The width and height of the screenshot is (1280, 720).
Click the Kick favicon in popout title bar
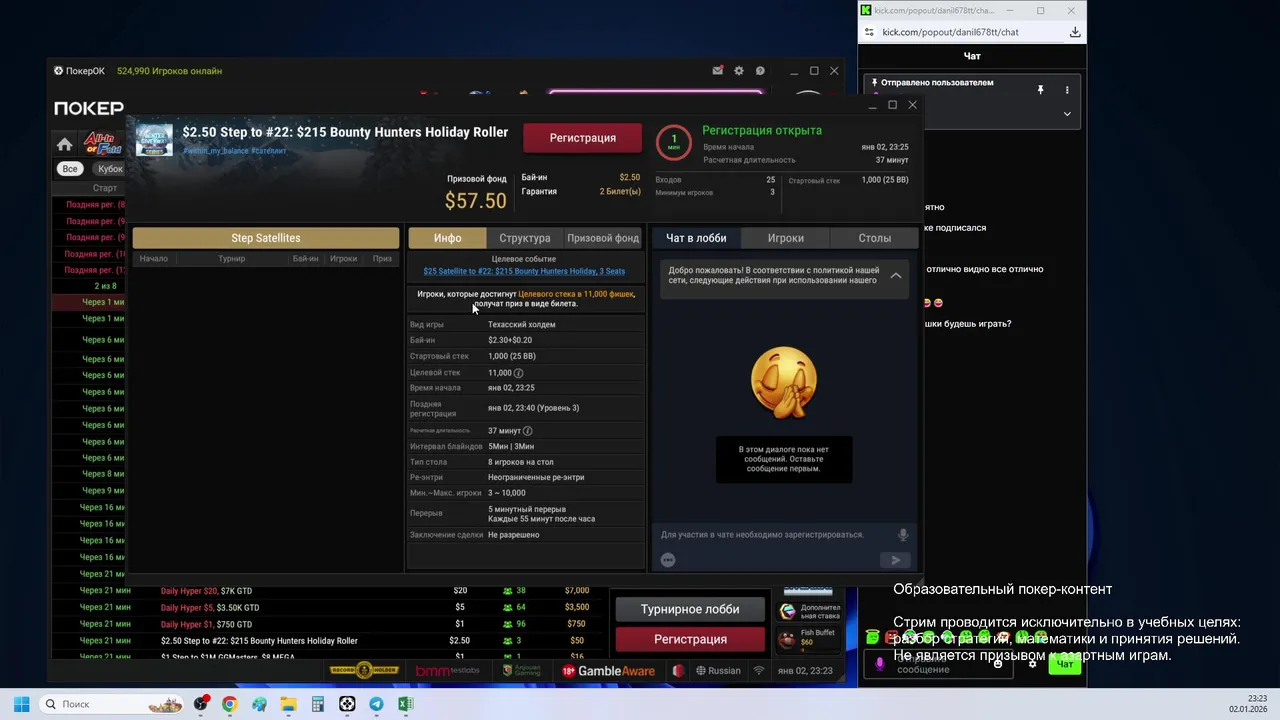click(x=866, y=11)
